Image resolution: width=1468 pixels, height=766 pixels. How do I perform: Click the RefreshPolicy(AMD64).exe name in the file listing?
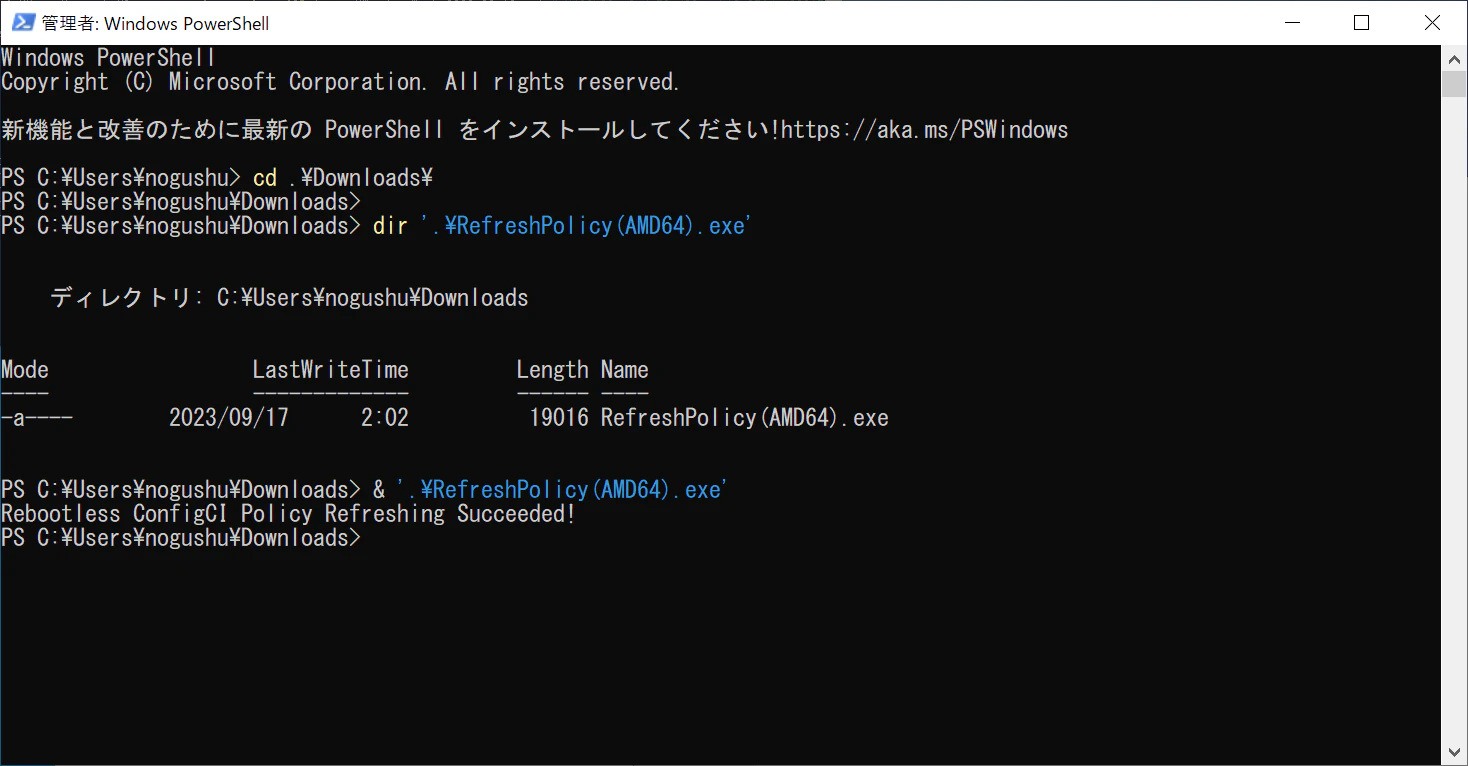(x=745, y=418)
